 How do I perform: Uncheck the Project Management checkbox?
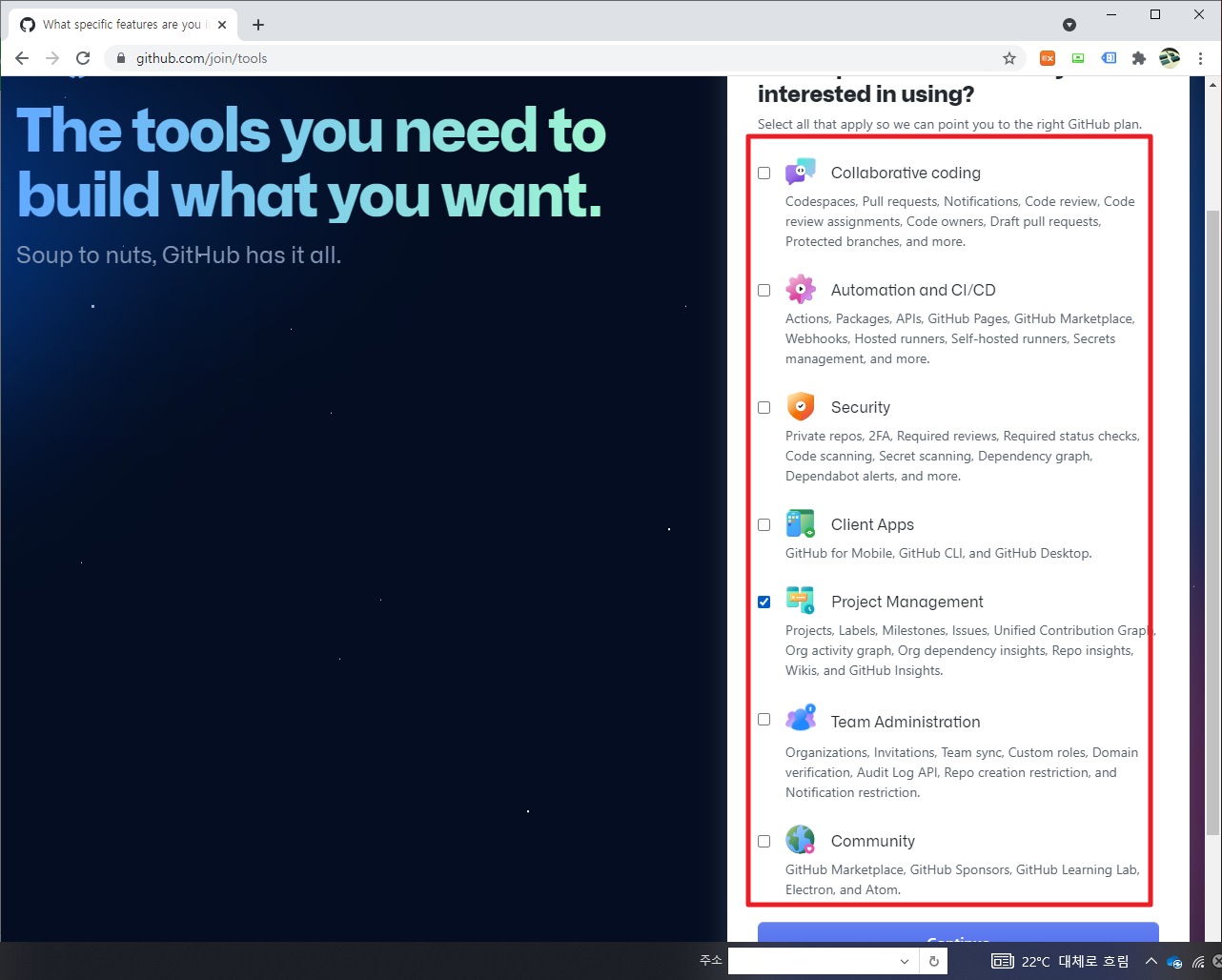coord(764,602)
